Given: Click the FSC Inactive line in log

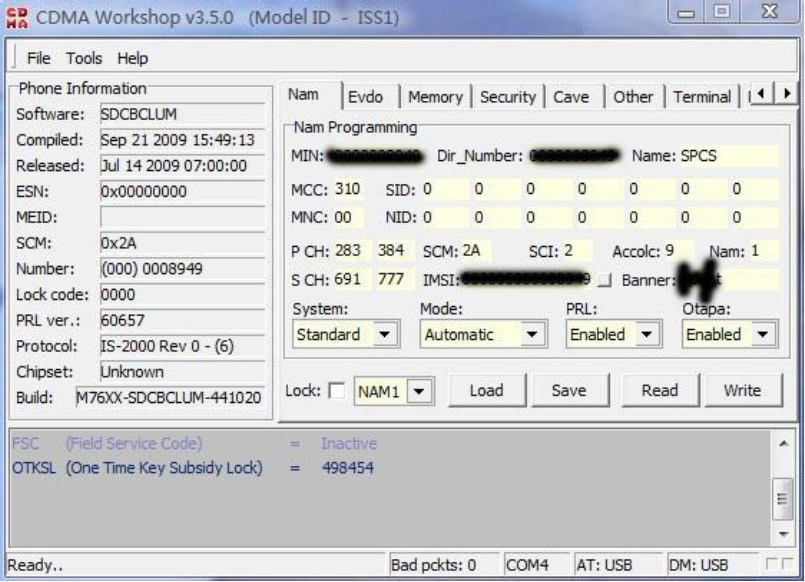Looking at the screenshot, I should [x=194, y=443].
